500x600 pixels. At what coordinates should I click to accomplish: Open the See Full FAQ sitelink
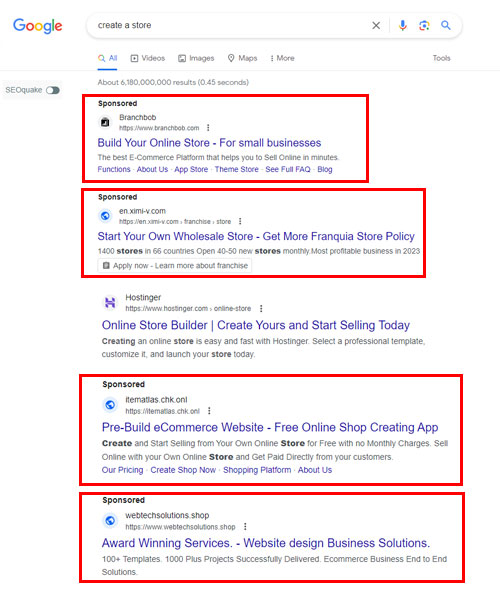[288, 170]
